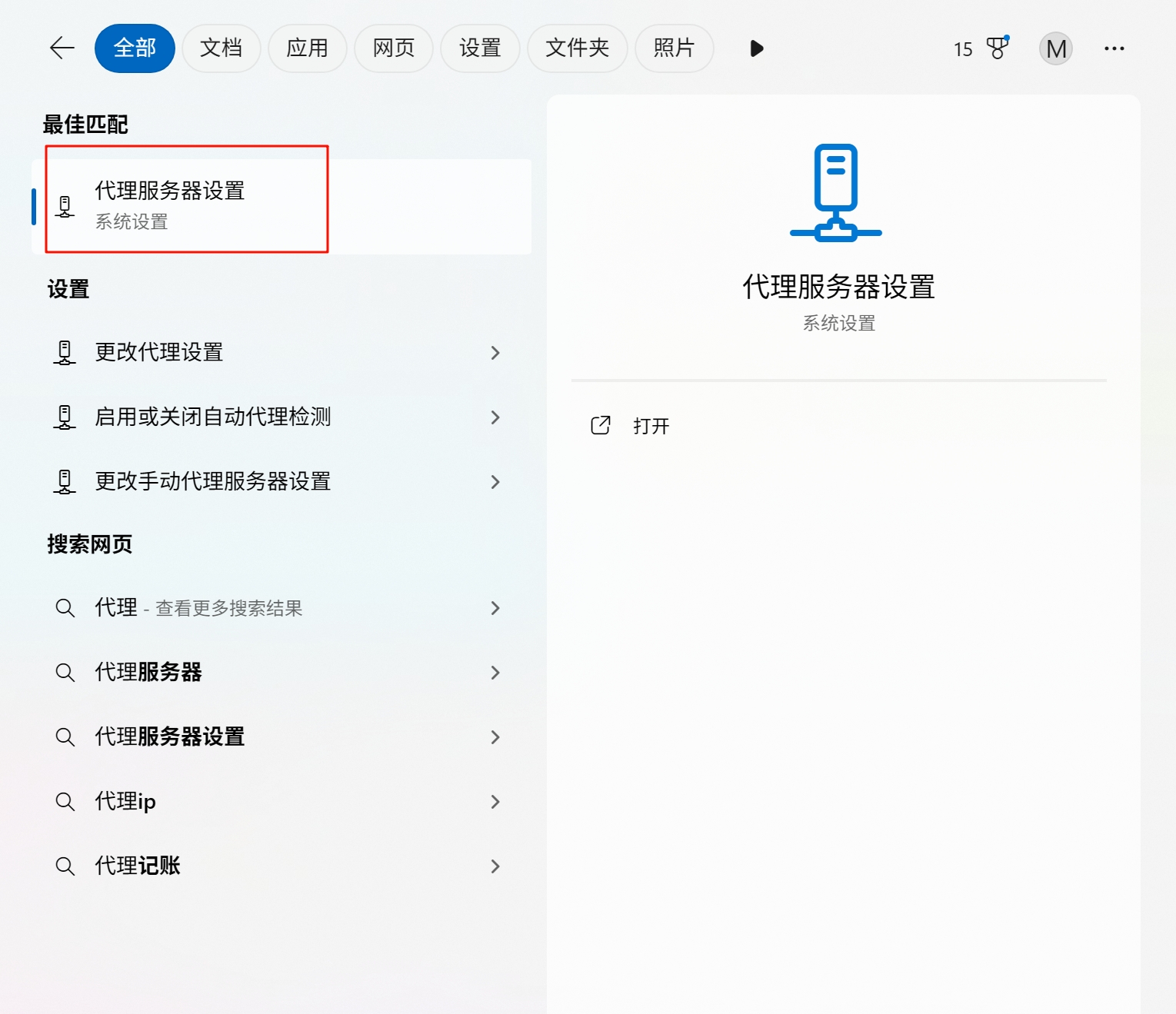Expand the 更改代理设置 result chevron
This screenshot has height=1014, width=1176.
pyautogui.click(x=495, y=353)
